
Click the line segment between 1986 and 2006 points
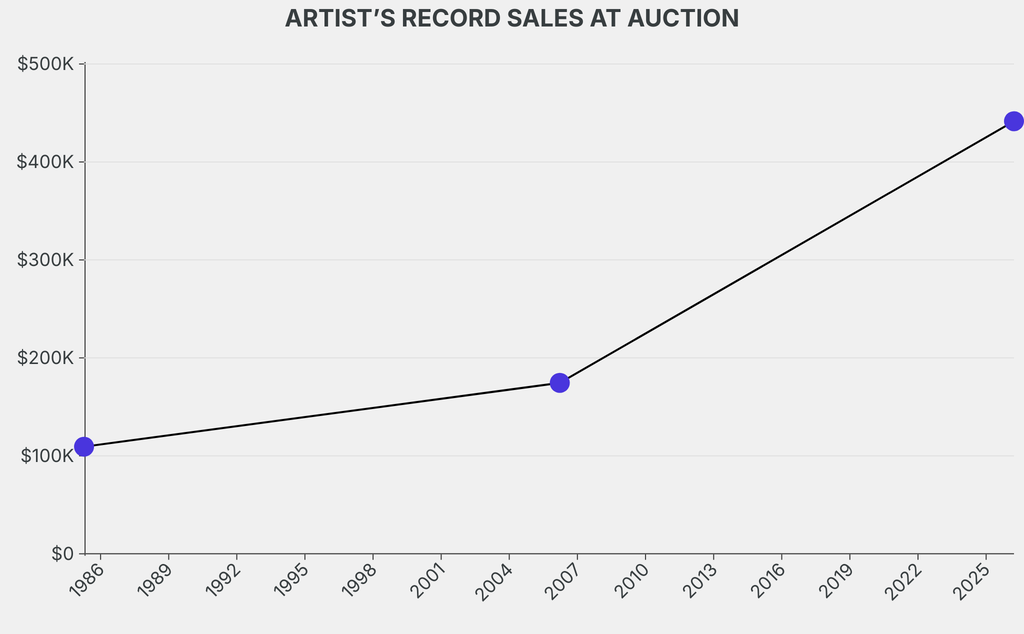coord(320,415)
